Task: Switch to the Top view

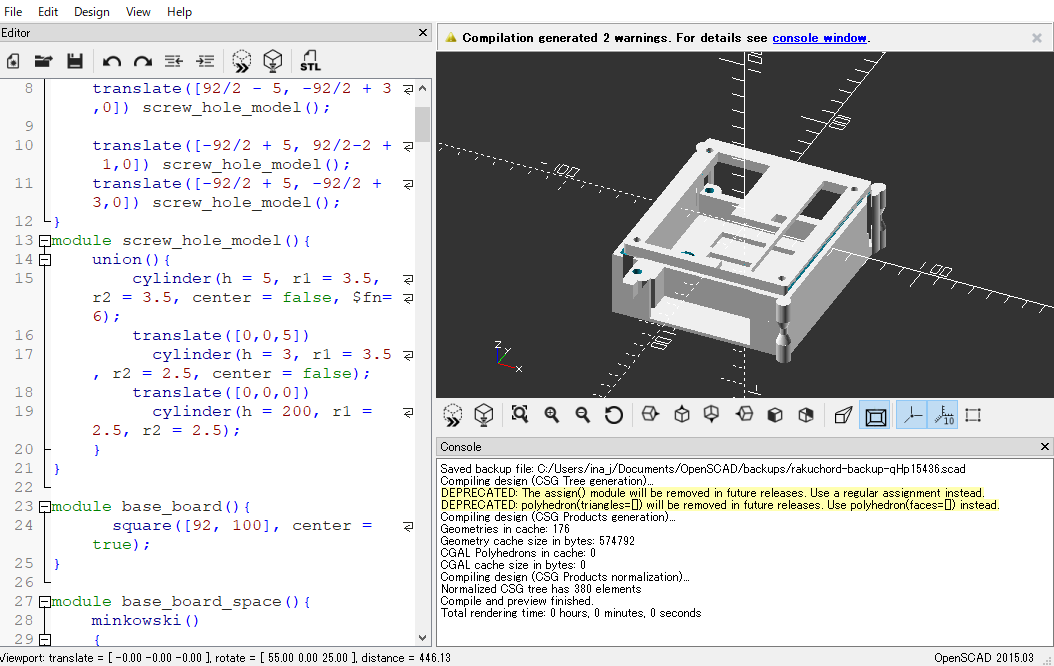Action: [682, 414]
